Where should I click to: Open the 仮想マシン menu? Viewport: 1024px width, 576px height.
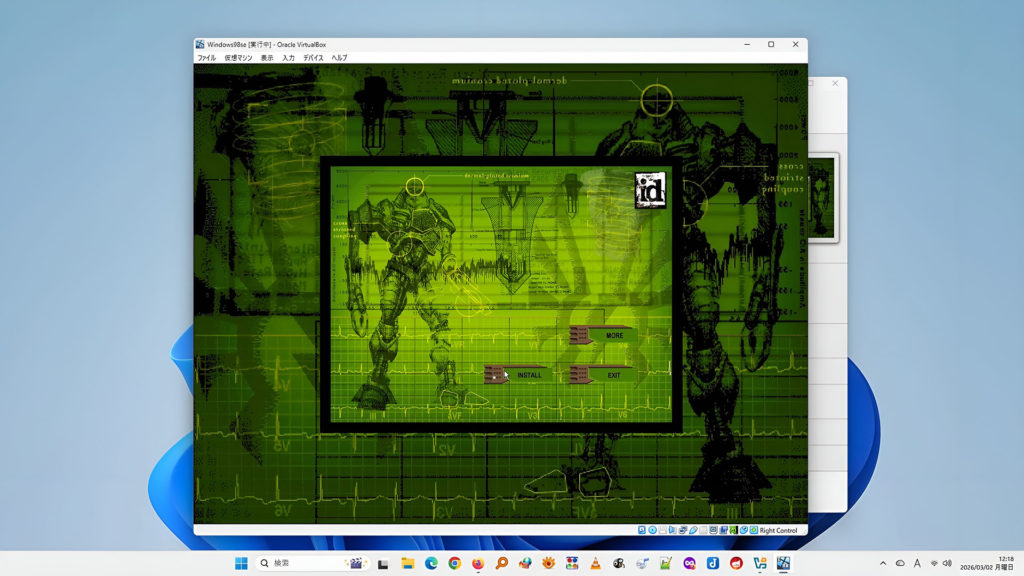pyautogui.click(x=238, y=58)
